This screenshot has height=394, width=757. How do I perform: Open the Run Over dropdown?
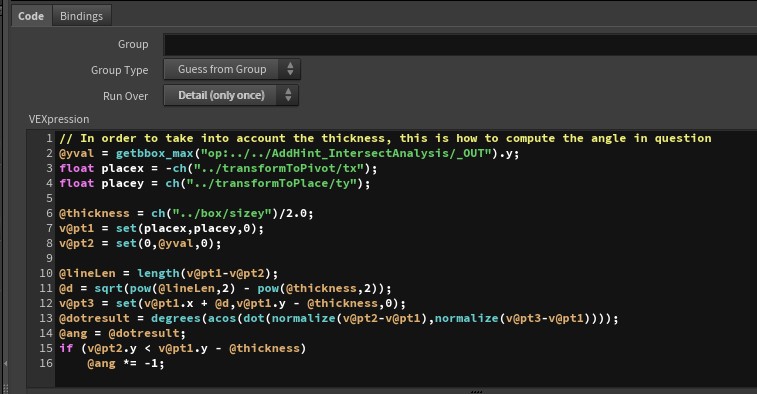pyautogui.click(x=231, y=95)
